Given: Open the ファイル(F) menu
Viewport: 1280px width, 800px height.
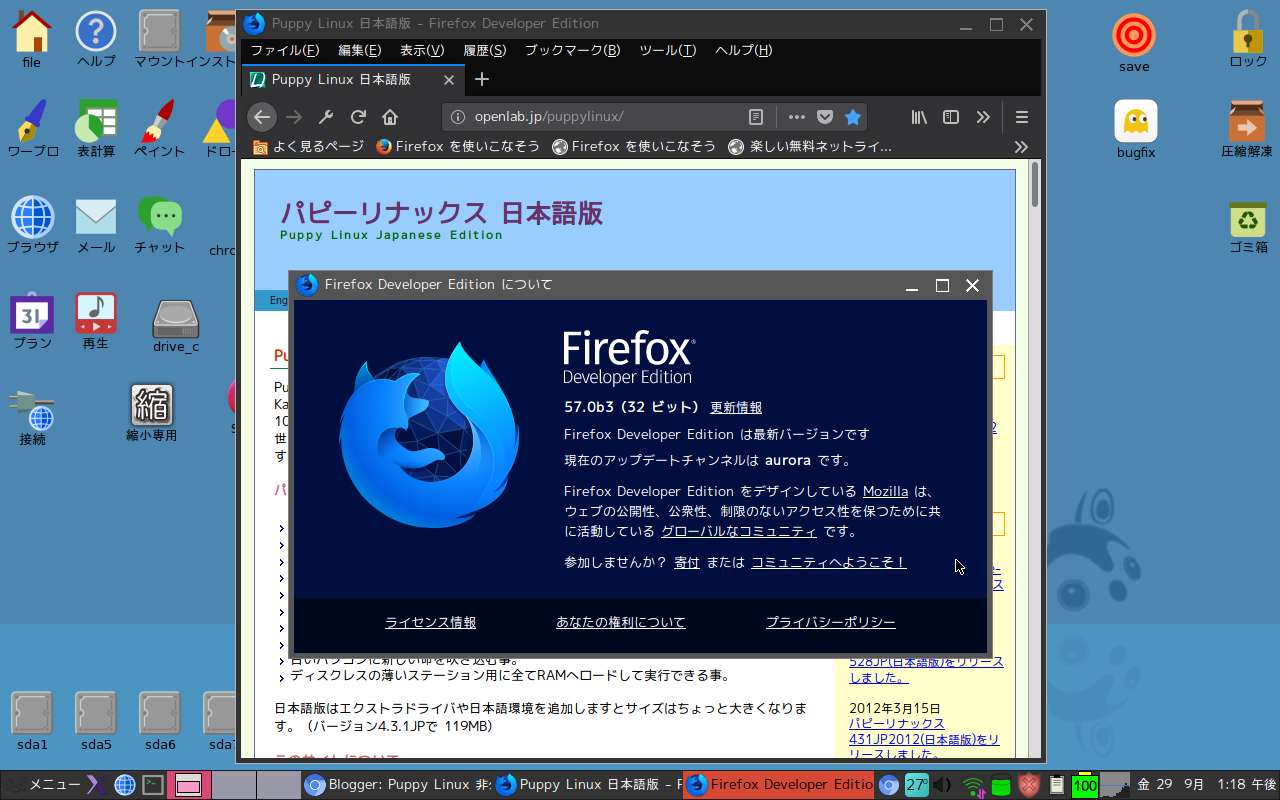Looking at the screenshot, I should click(x=285, y=50).
